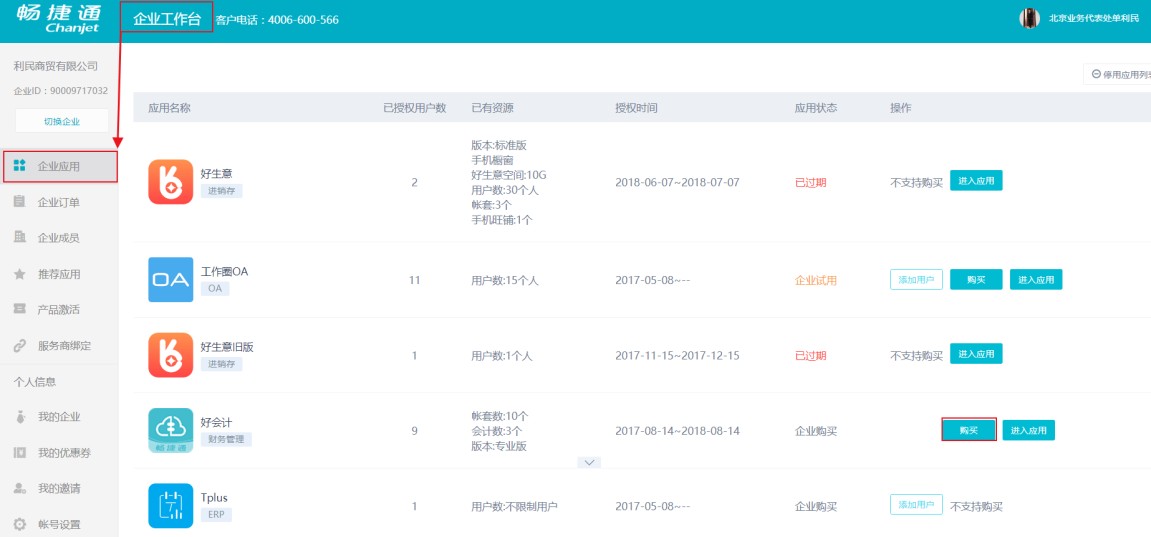Click the 好会计 app name
Viewport: 1151px width, 537px height.
[217, 423]
